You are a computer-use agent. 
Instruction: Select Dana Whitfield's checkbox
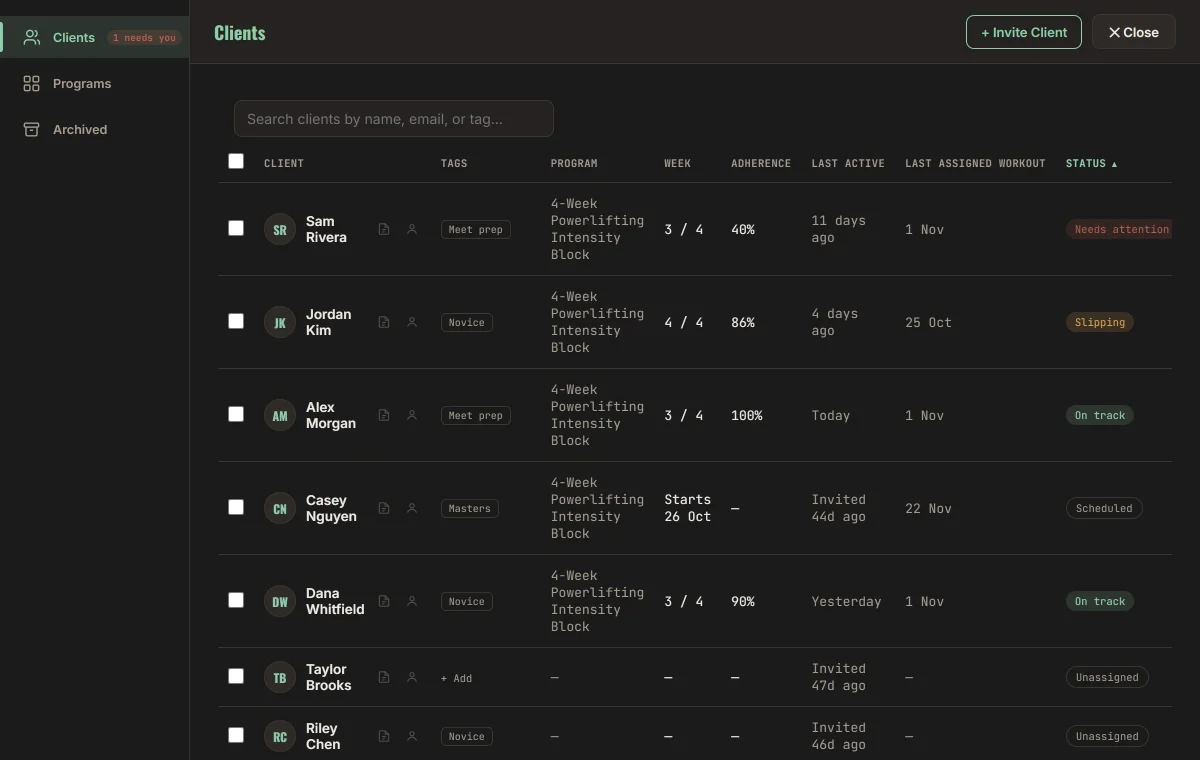click(236, 600)
